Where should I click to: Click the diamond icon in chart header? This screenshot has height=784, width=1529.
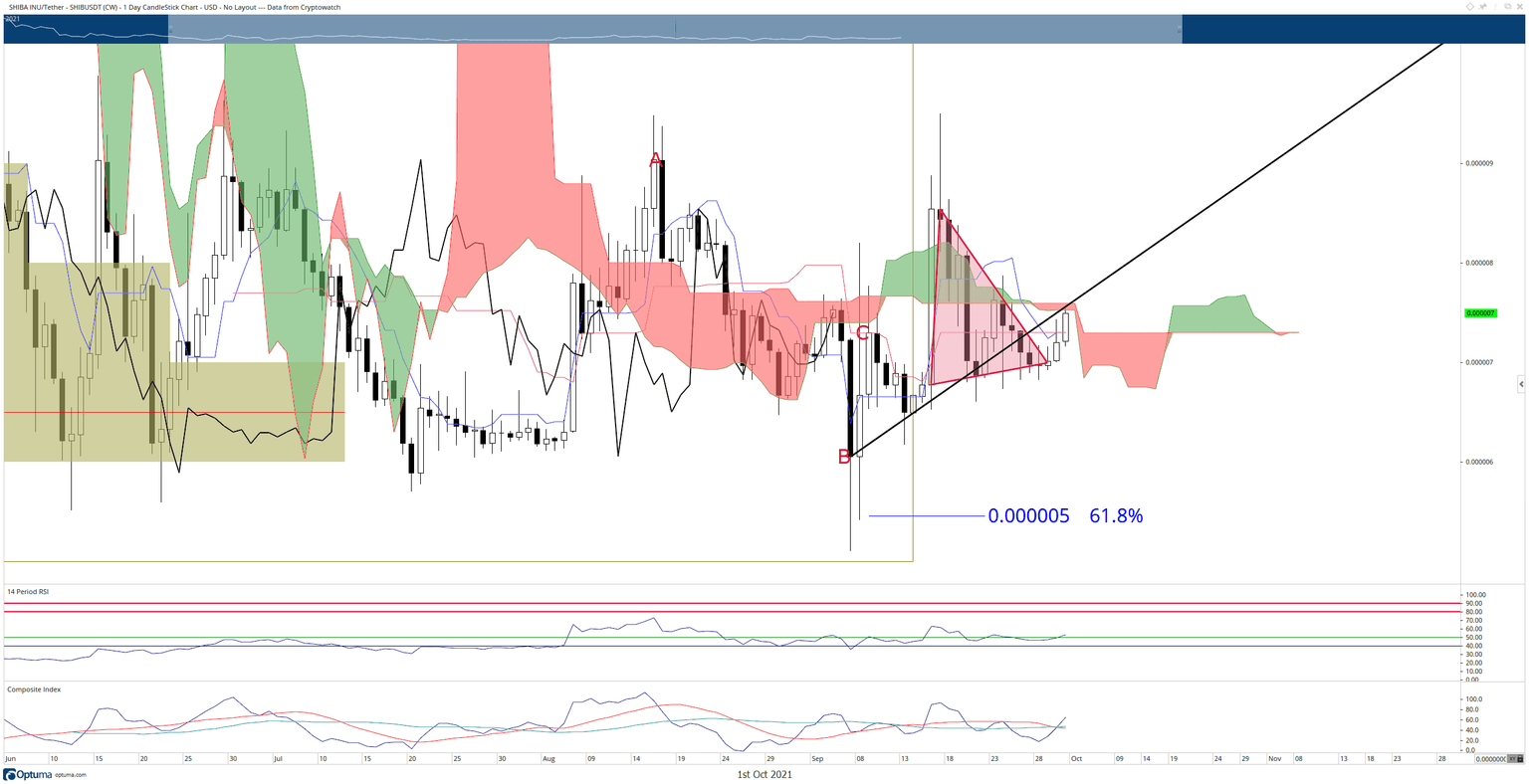pos(1470,6)
